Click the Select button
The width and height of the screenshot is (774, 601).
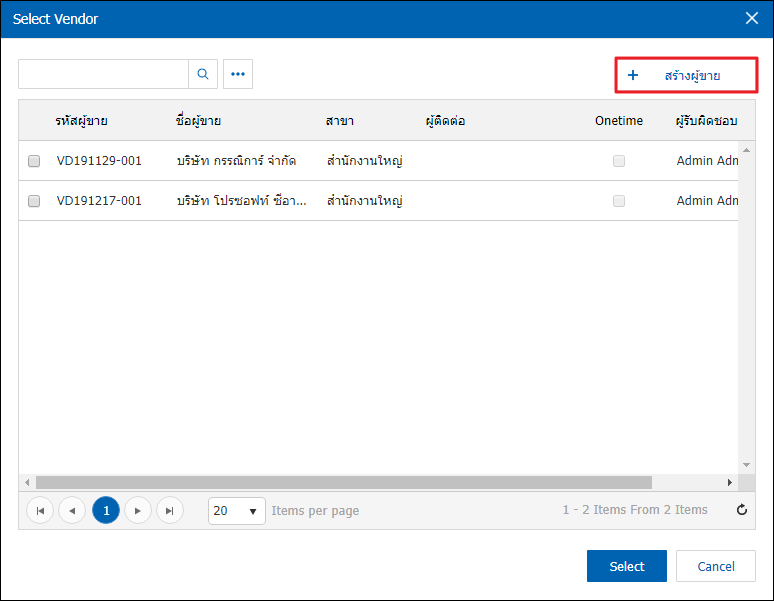point(626,566)
